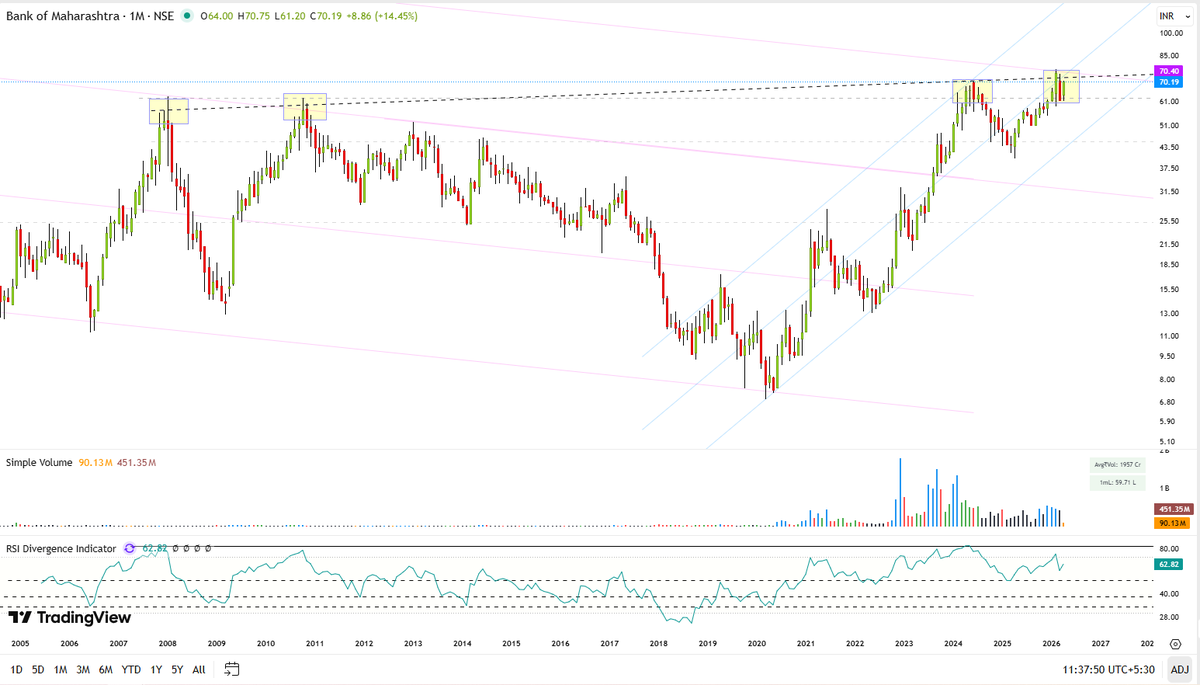Screen dimensions: 1200x685
Task: Open chart settings gear on time axis
Action: [1176, 644]
